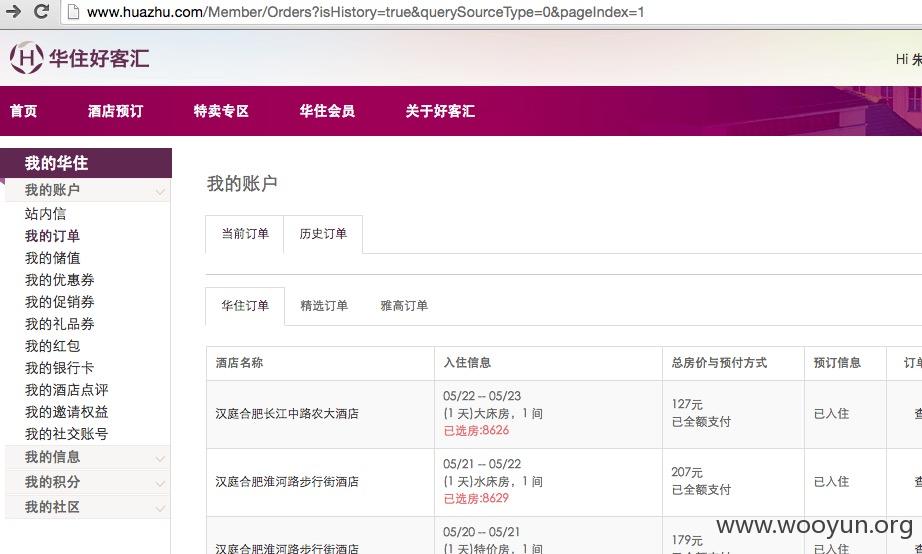Click the 05/21 -- 05/22 stay dates
Viewport: 922px width, 554px height.
(x=482, y=464)
